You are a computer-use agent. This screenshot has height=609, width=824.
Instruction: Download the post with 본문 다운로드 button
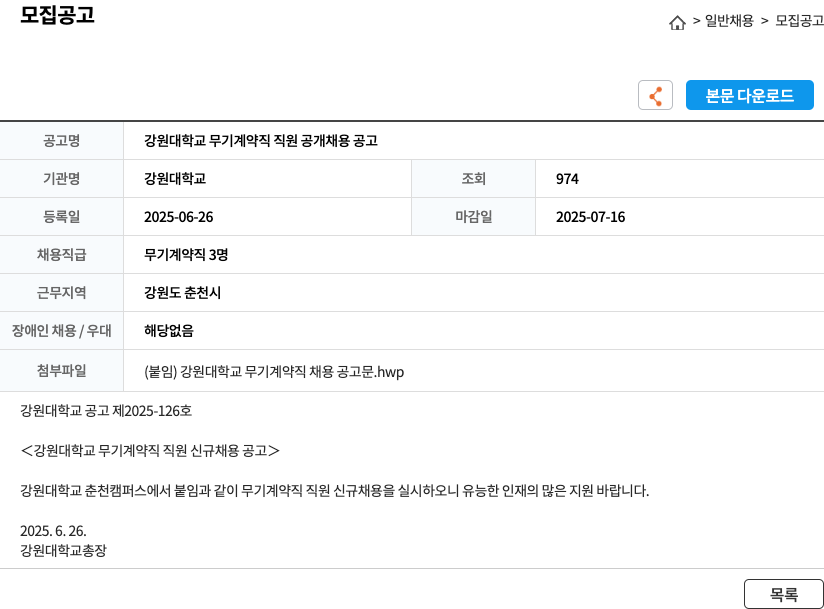pyautogui.click(x=749, y=95)
